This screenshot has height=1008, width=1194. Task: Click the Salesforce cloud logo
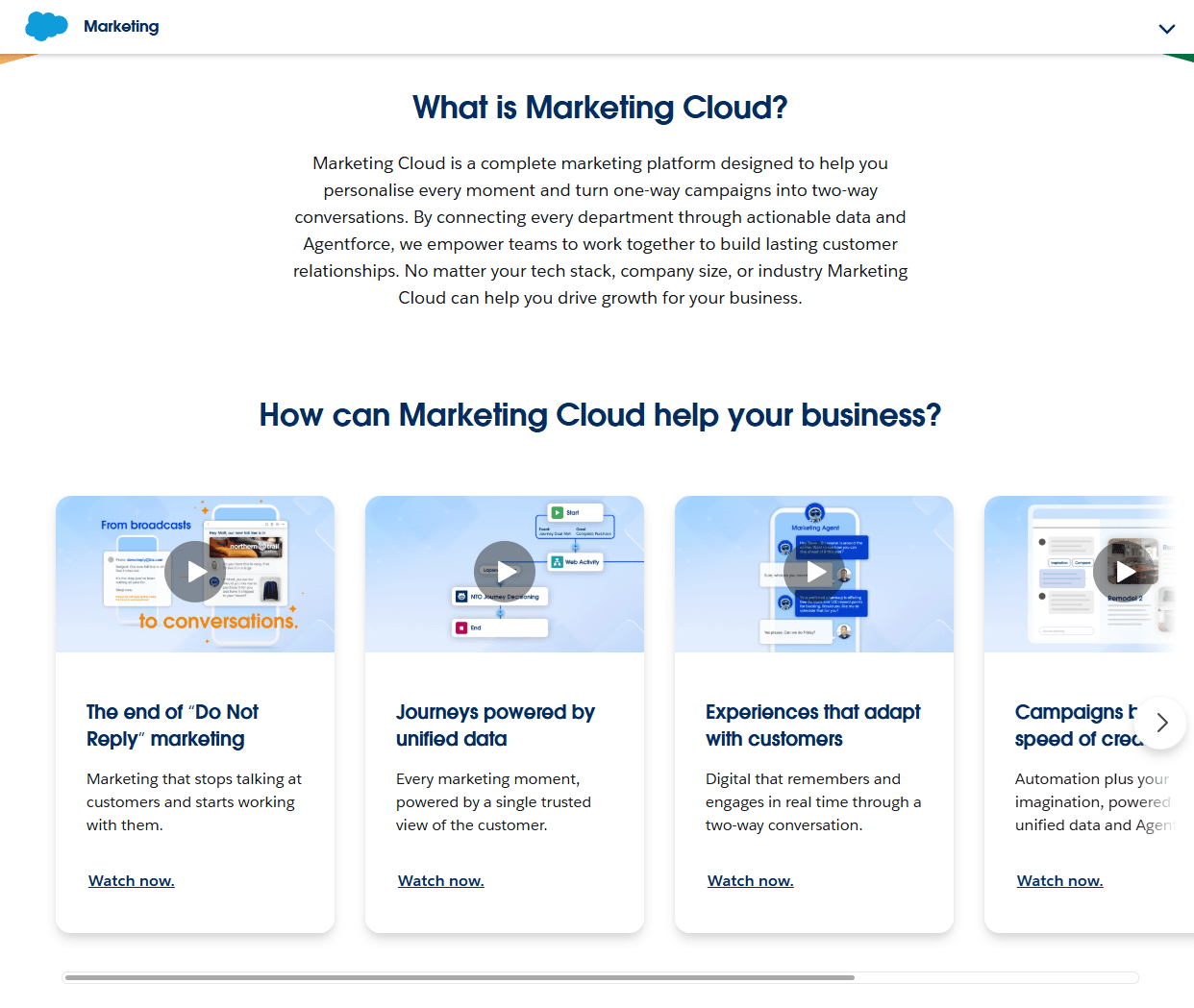46,26
